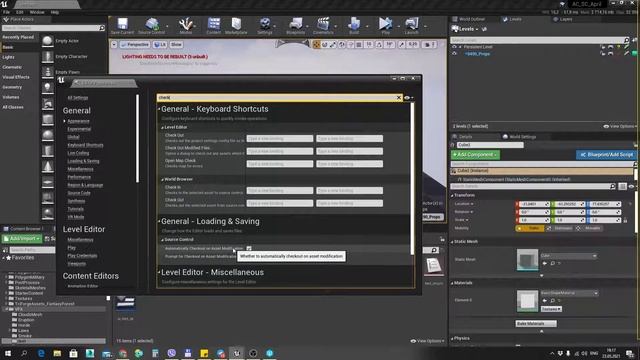Toggle Automatically Checkout on Asset Modification checkbox
Image resolution: width=640 pixels, height=360 pixels.
(x=249, y=248)
